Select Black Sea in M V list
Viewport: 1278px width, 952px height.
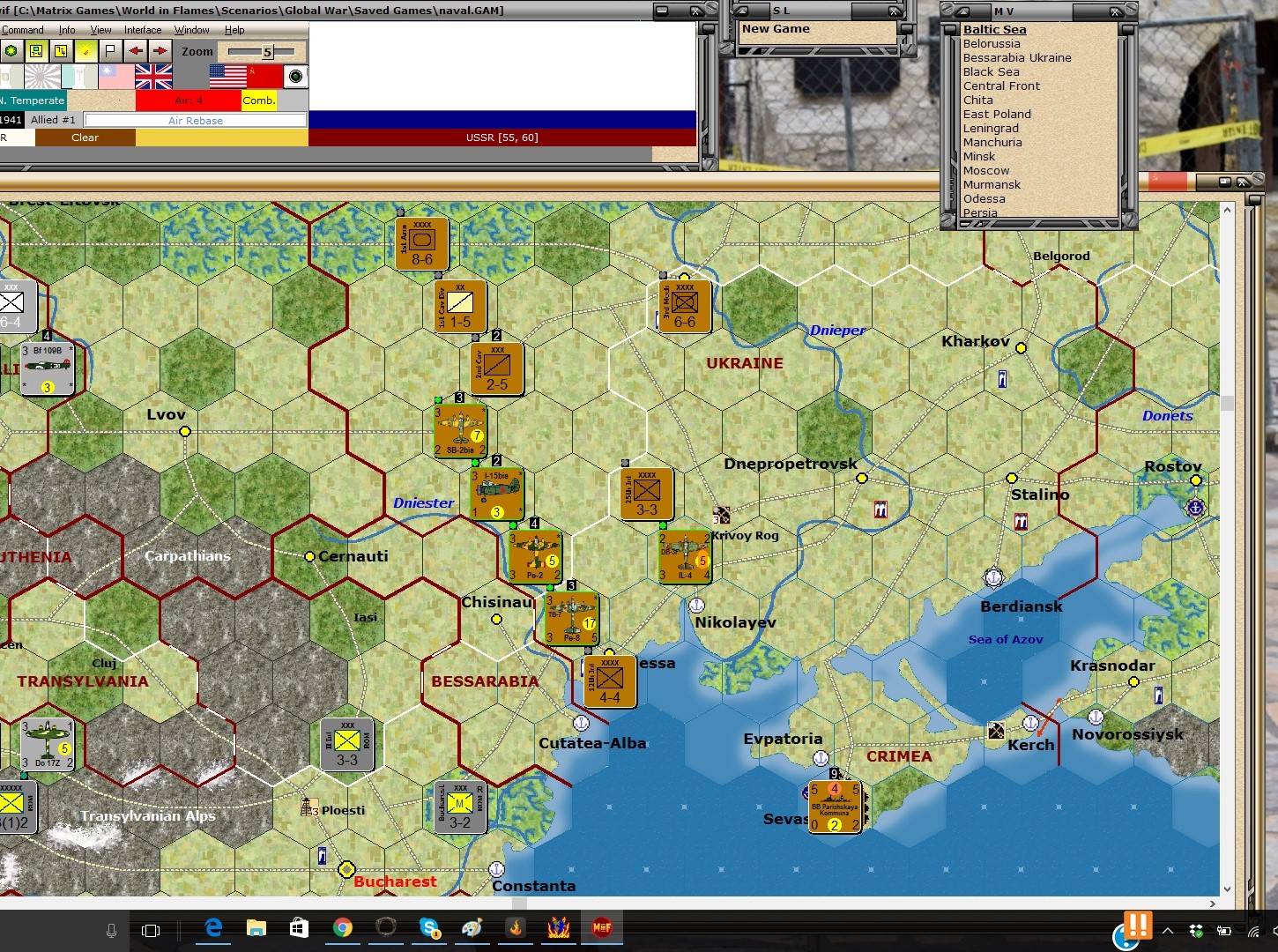tap(991, 71)
